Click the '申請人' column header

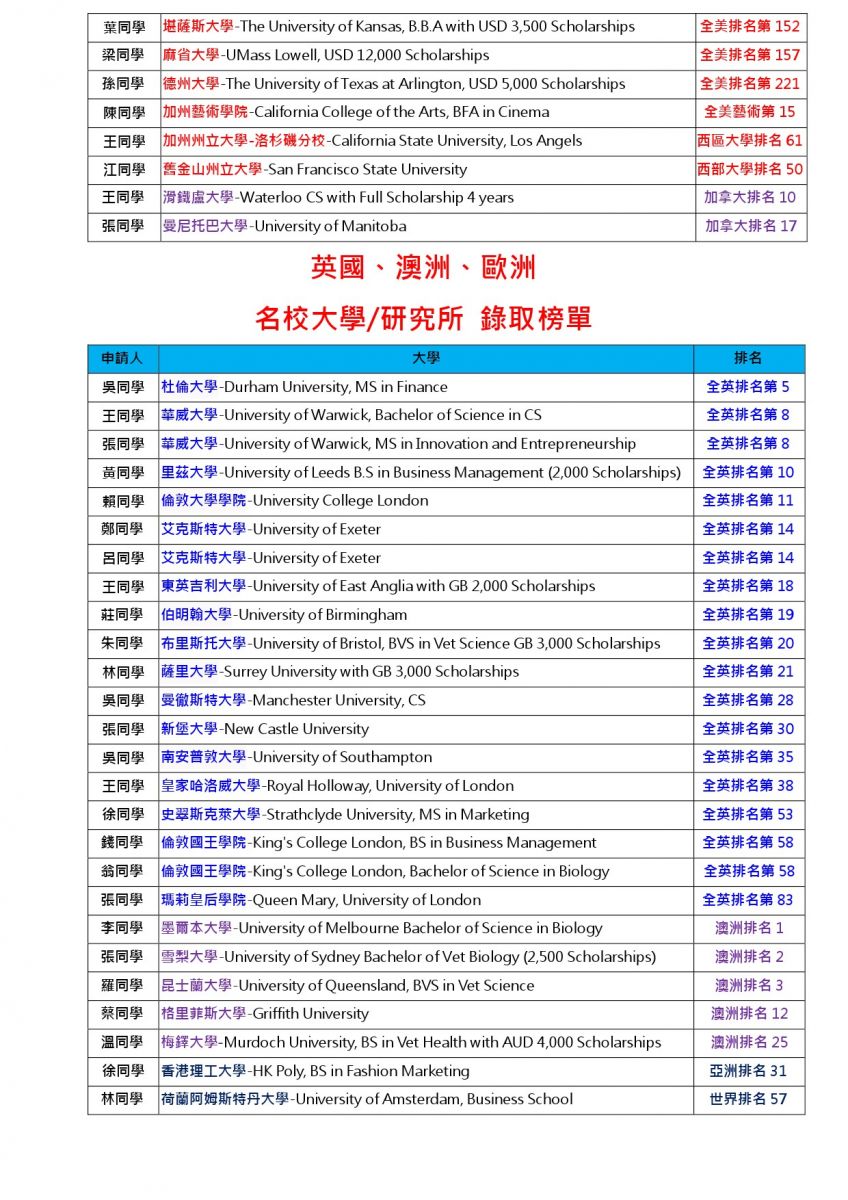[x=123, y=358]
